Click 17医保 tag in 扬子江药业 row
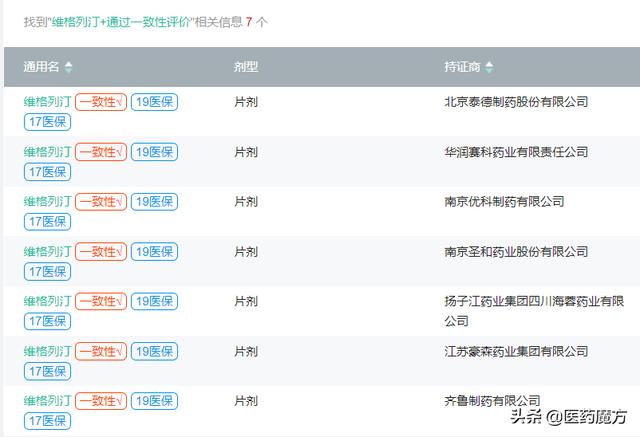The width and height of the screenshot is (640, 437). (47, 322)
